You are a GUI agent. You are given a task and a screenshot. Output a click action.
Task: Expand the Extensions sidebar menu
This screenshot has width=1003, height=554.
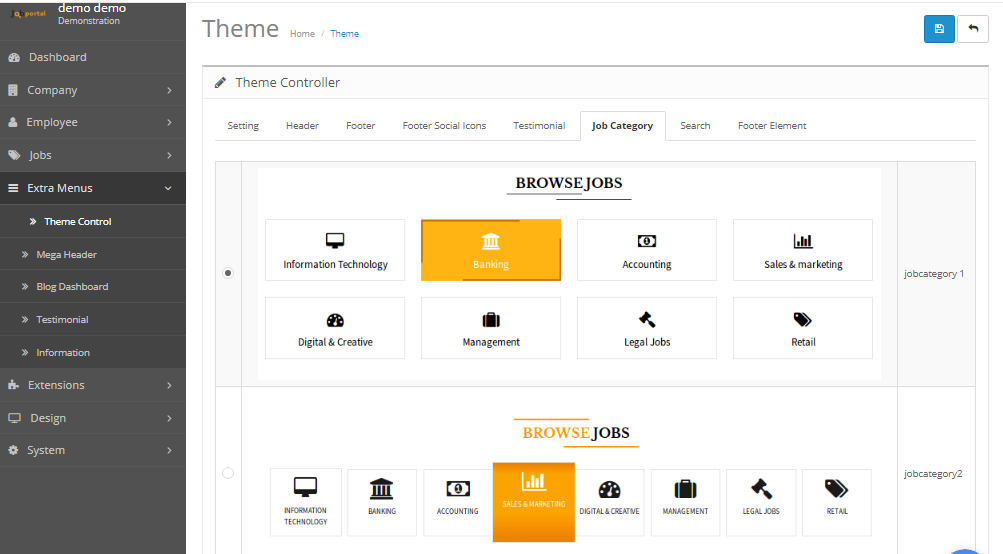coord(92,385)
